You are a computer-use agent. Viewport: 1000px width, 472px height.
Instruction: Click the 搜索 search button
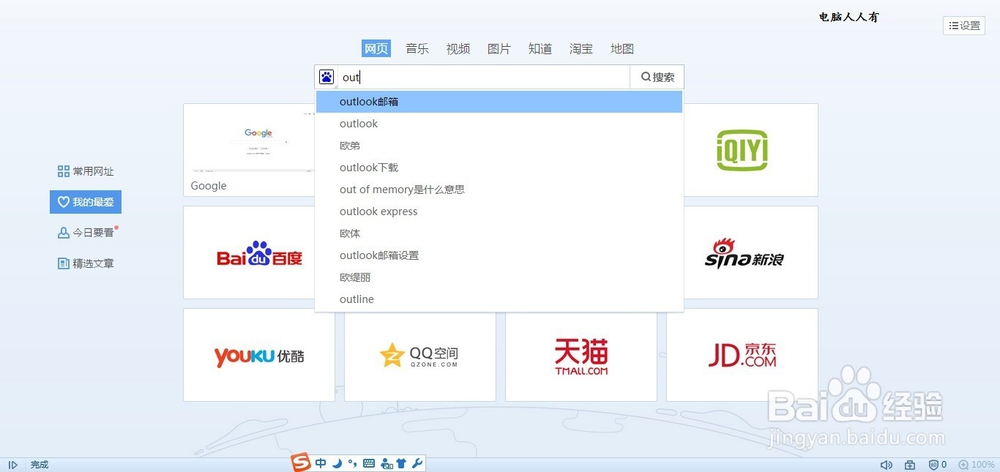coord(657,77)
